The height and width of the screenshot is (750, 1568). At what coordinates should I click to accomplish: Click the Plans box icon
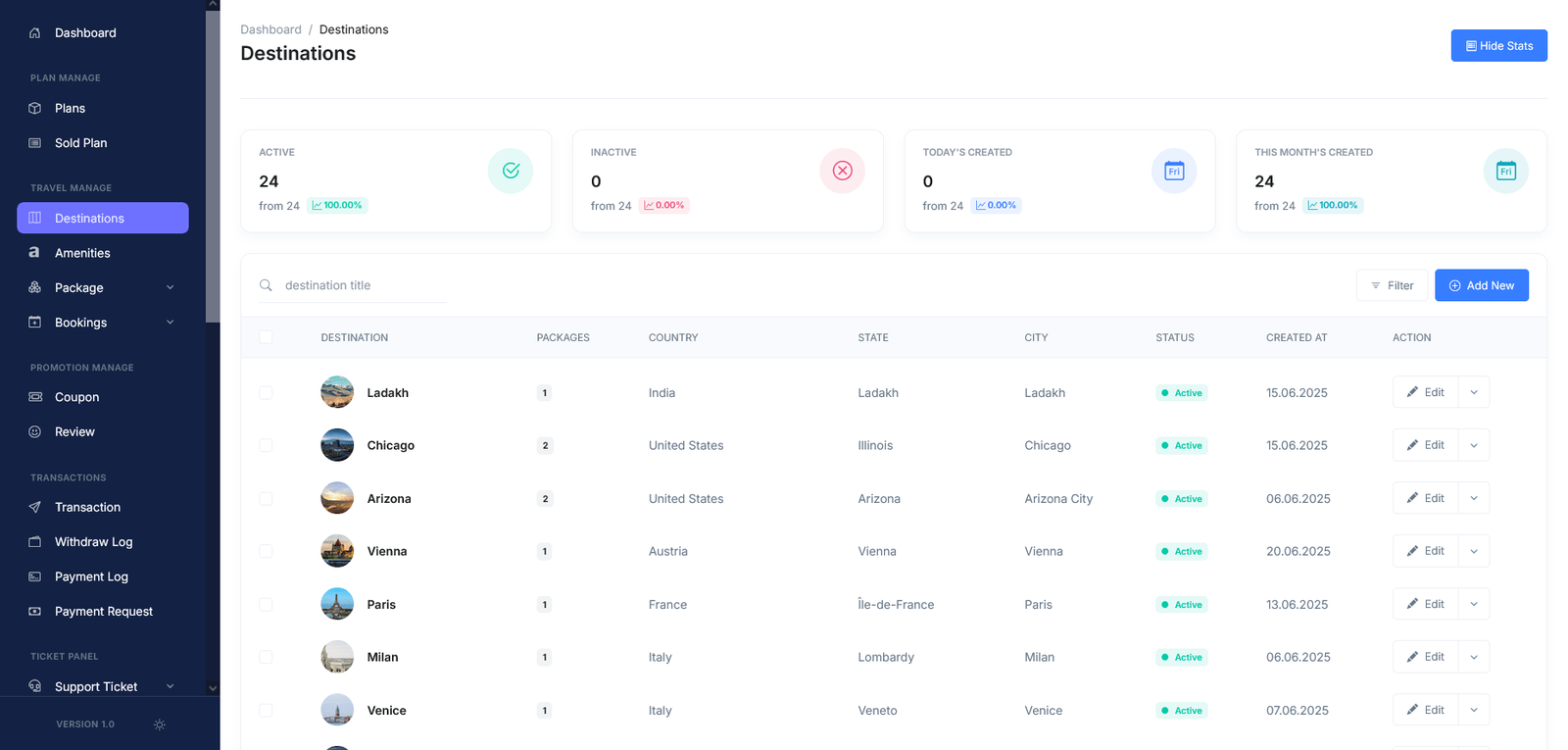click(35, 109)
